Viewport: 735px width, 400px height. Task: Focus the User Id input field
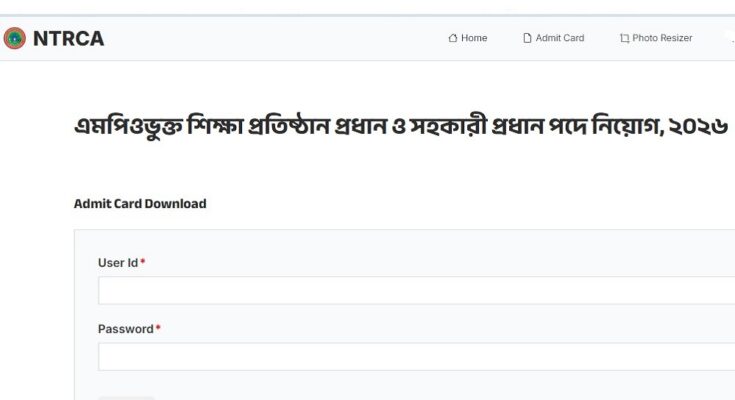click(416, 290)
